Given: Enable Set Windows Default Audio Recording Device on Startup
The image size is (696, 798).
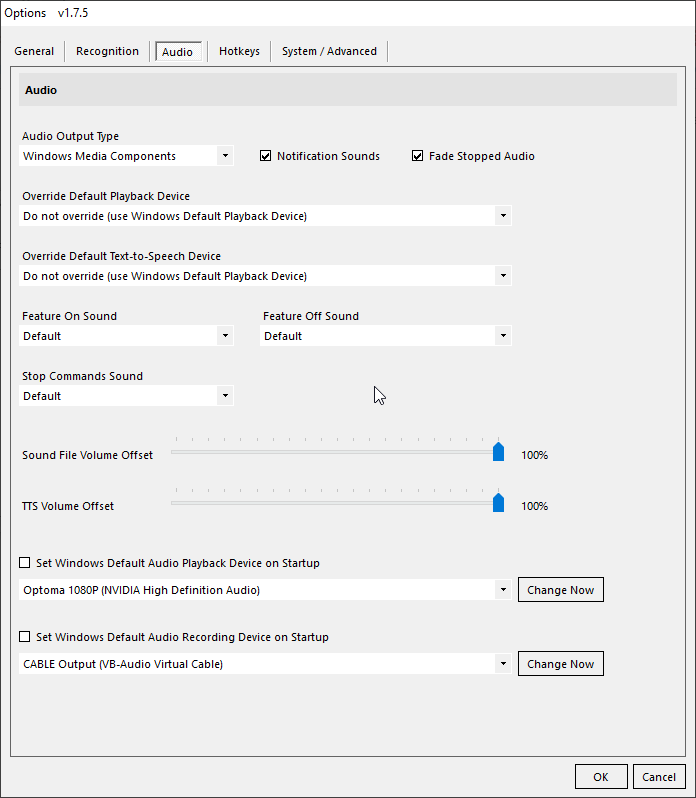Looking at the screenshot, I should 25,638.
